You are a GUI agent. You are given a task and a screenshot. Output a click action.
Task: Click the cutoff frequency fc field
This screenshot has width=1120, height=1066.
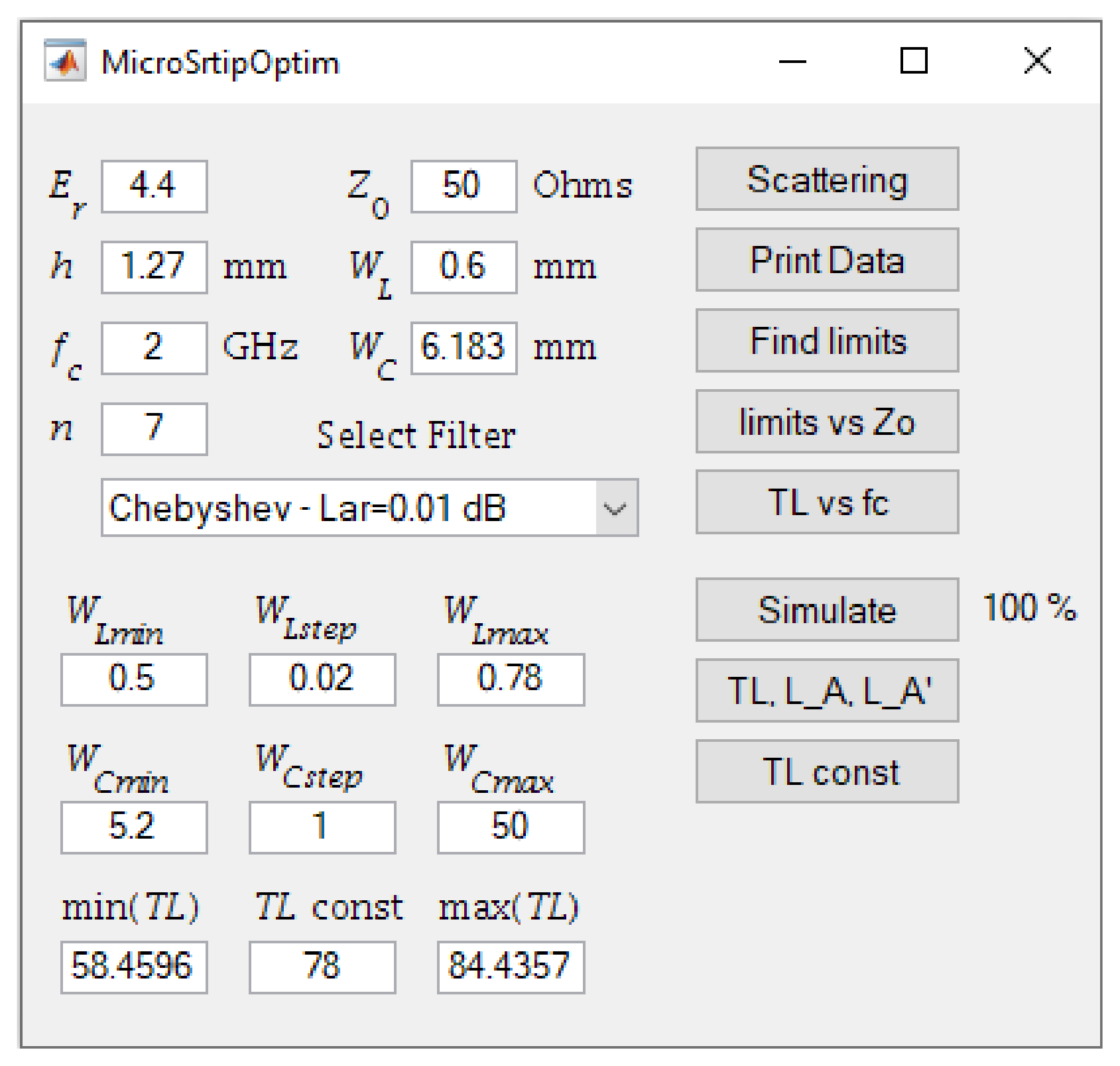(154, 348)
